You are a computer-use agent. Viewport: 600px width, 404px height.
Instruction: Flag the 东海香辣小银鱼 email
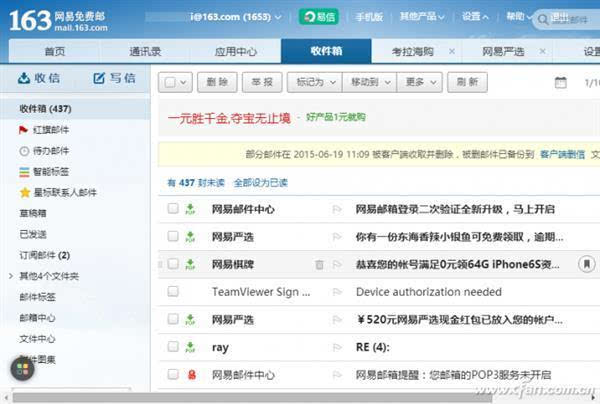337,237
